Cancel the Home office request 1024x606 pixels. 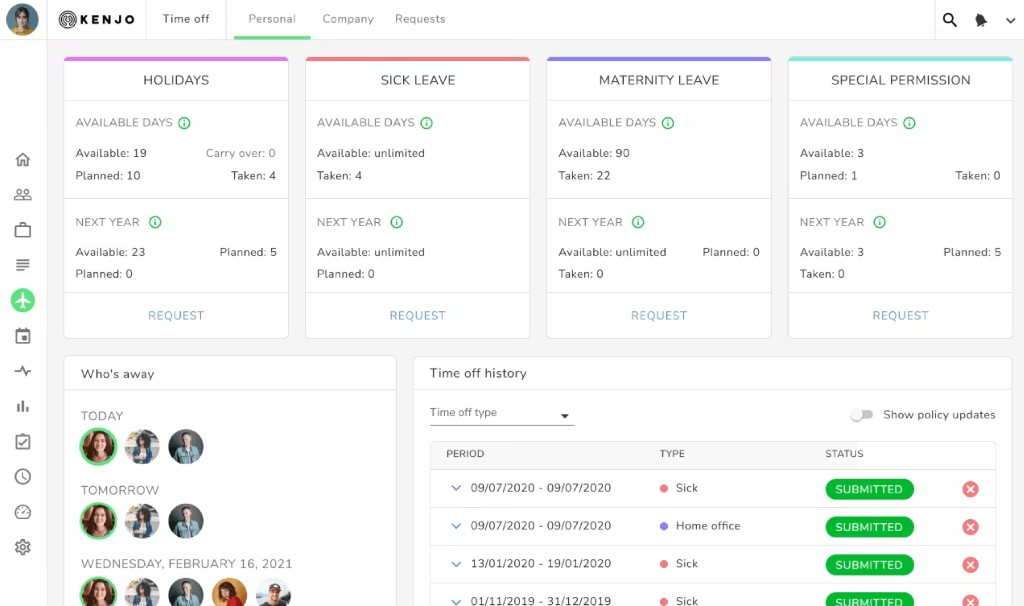[x=970, y=527]
